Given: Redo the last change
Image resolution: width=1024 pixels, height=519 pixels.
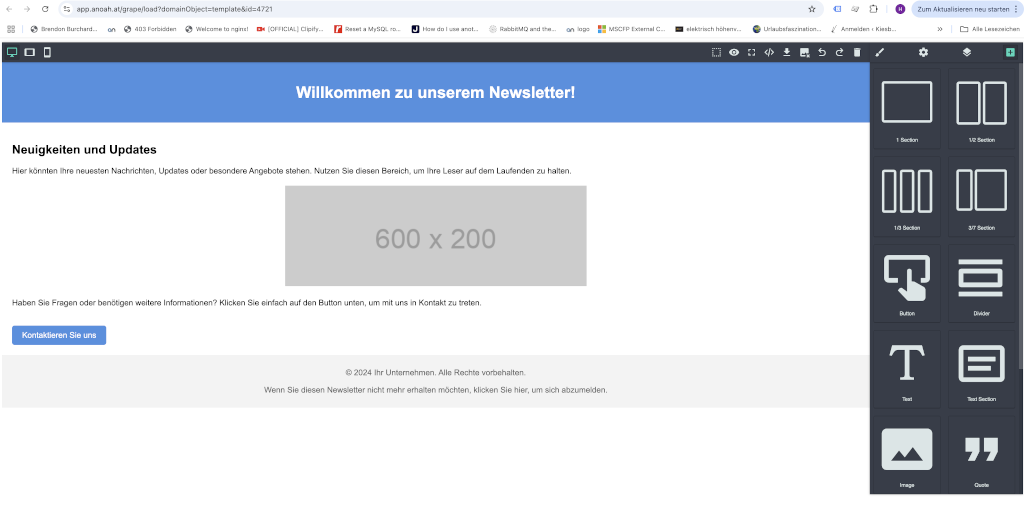Looking at the screenshot, I should (x=839, y=52).
